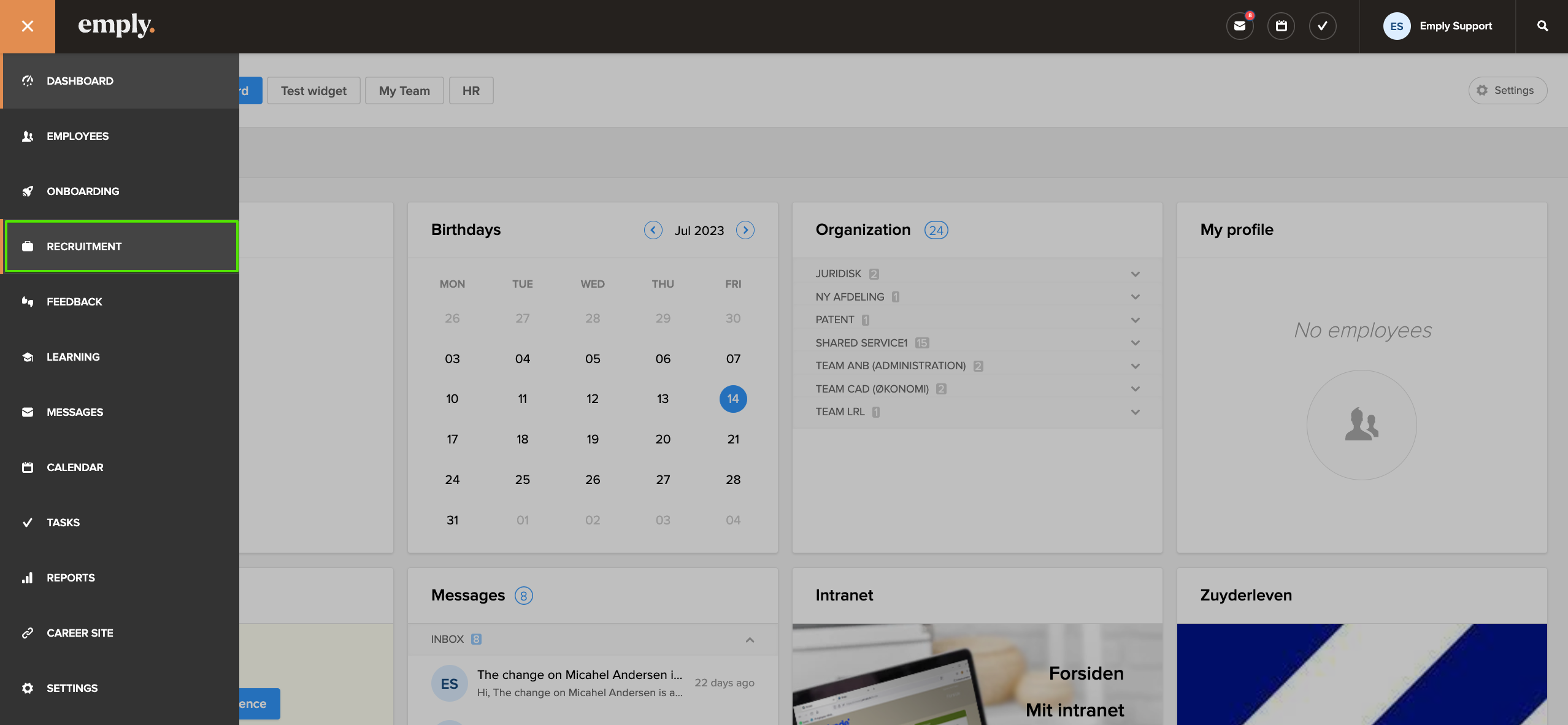This screenshot has height=725, width=1568.
Task: Expand SHARED SERVICE1 organization row
Action: (1135, 343)
